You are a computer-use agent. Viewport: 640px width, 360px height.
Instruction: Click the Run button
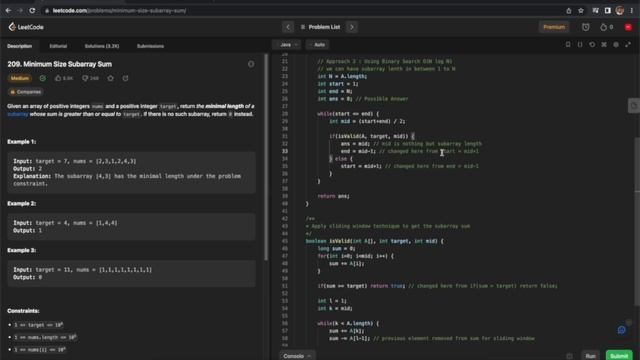coord(591,356)
